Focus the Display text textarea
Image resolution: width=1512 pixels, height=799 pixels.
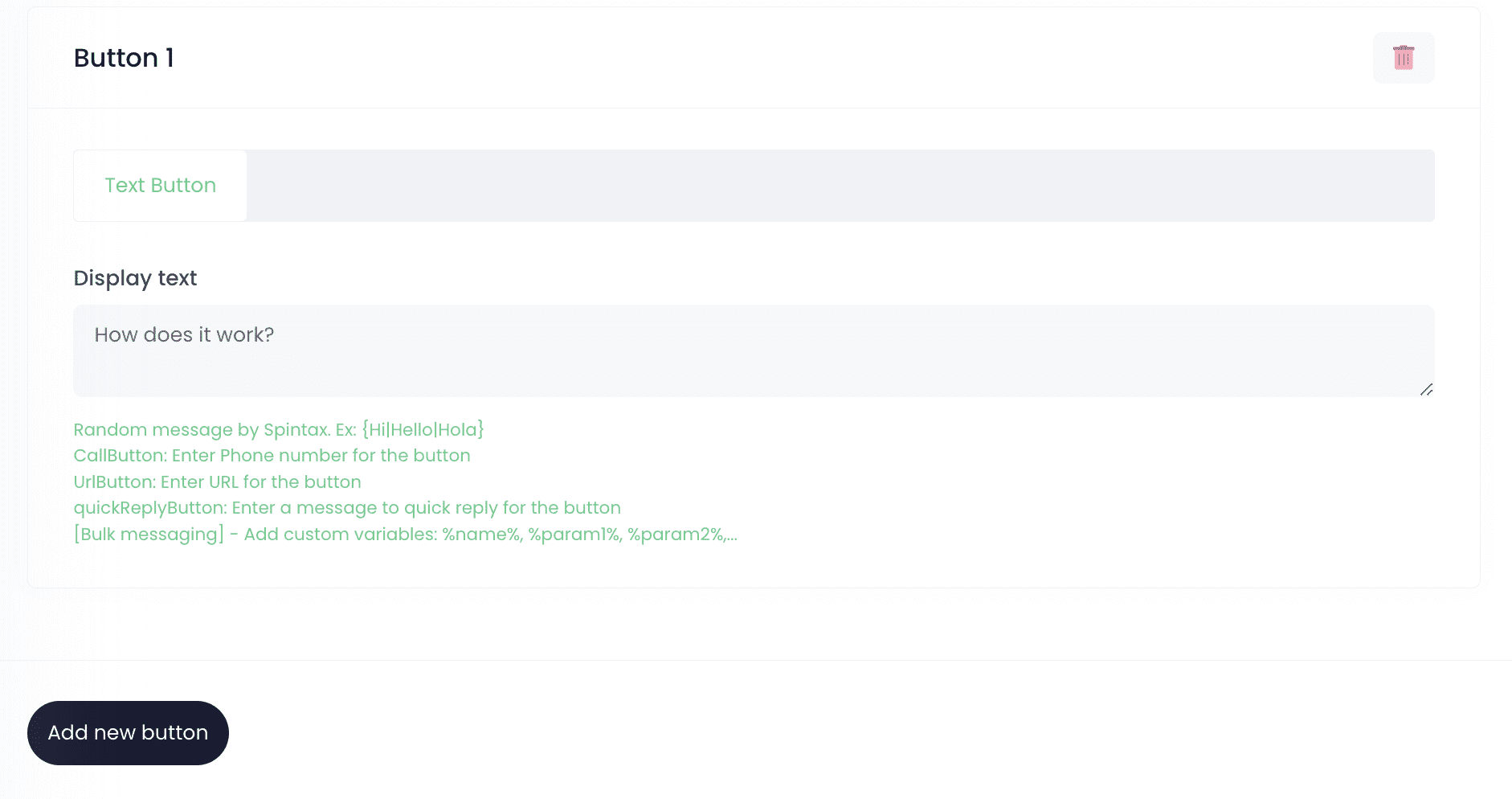point(753,362)
